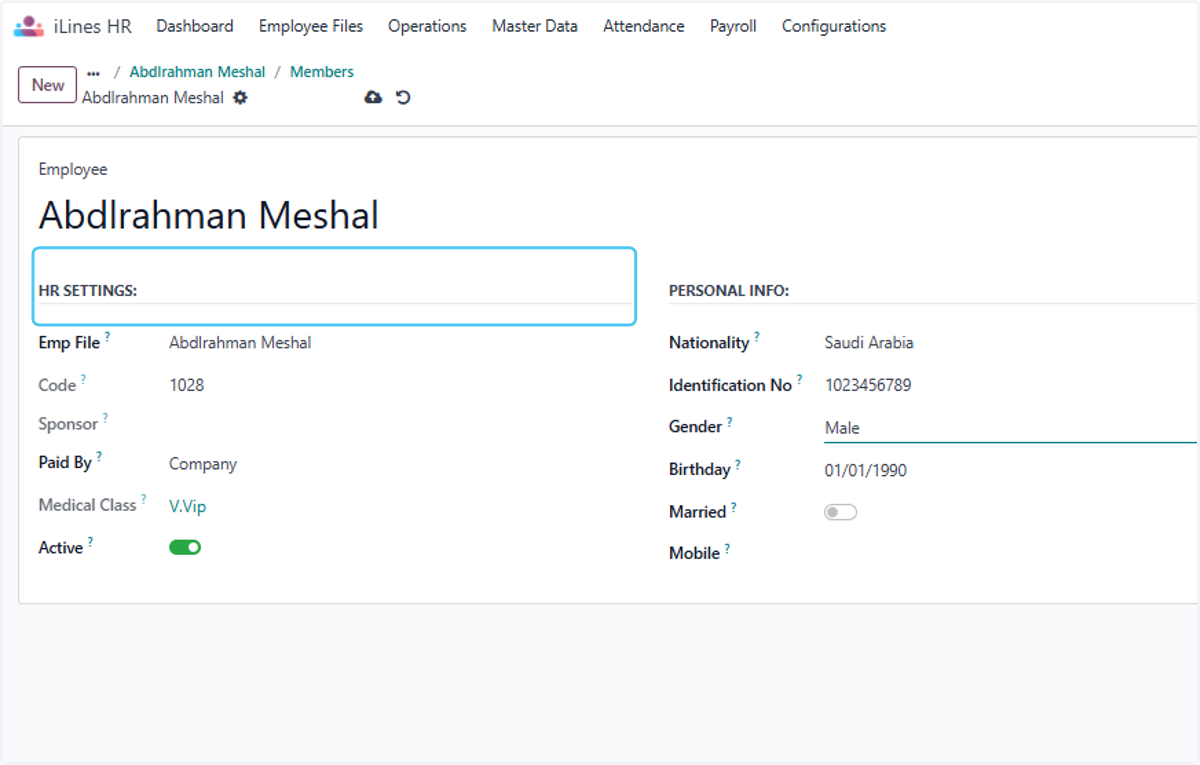1200x765 pixels.
Task: Click help tooltip icon next to Gender
Action: tap(730, 421)
